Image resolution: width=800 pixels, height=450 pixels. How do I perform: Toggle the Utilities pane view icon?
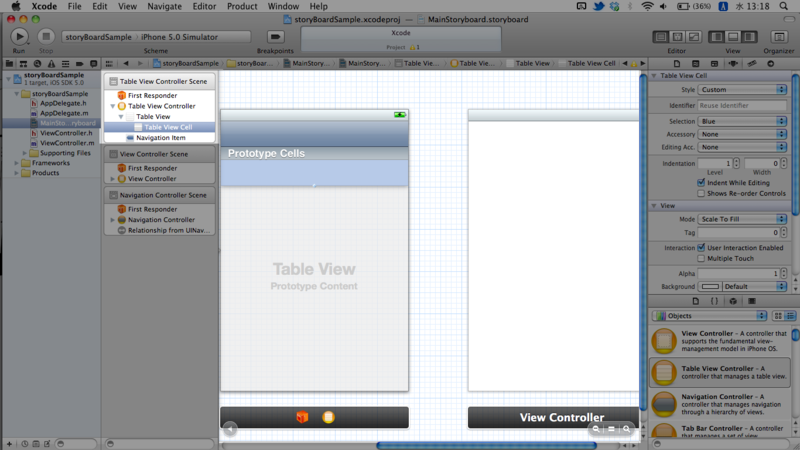pyautogui.click(x=749, y=37)
